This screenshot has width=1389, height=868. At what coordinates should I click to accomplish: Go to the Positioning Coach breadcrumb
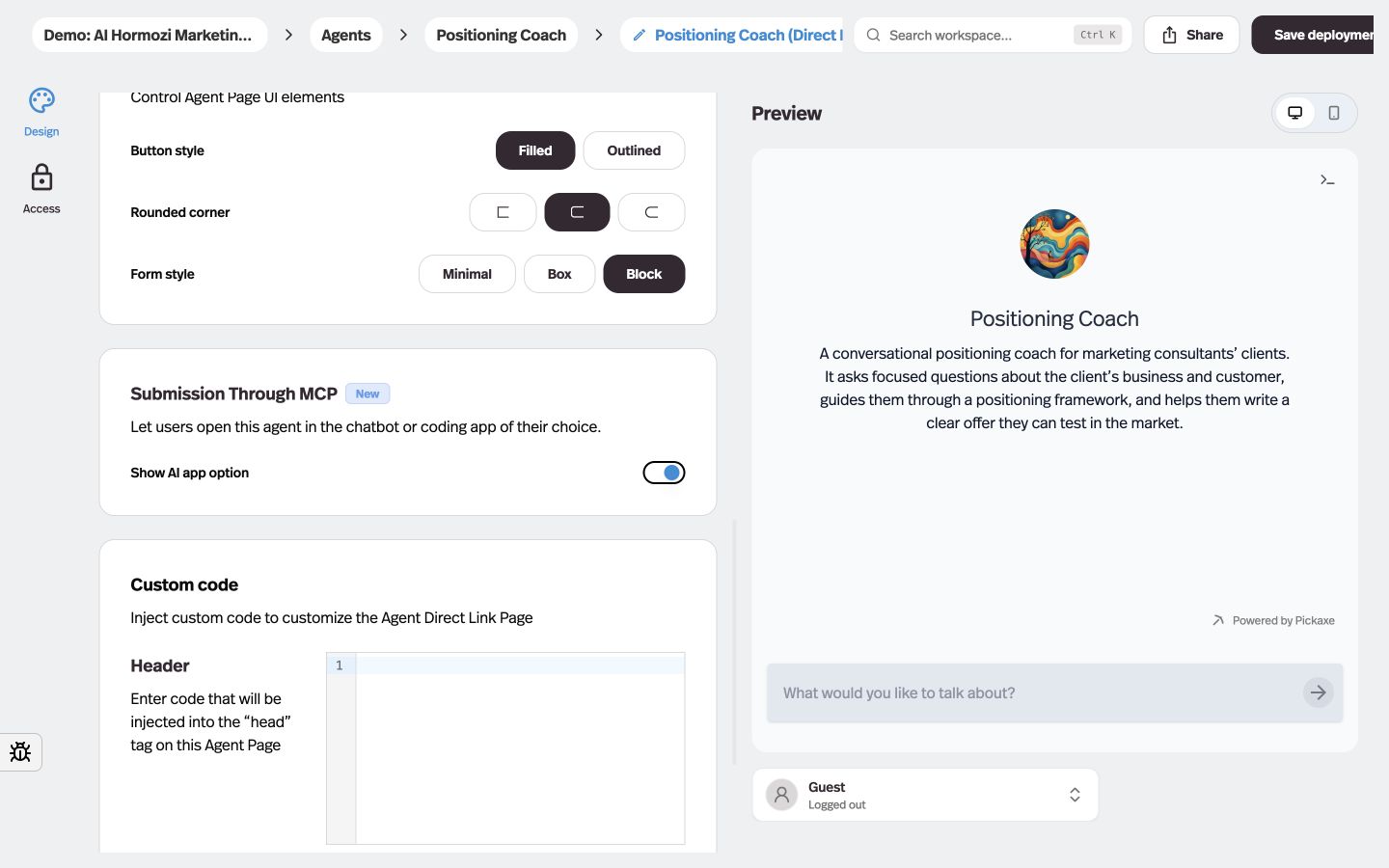coord(501,35)
